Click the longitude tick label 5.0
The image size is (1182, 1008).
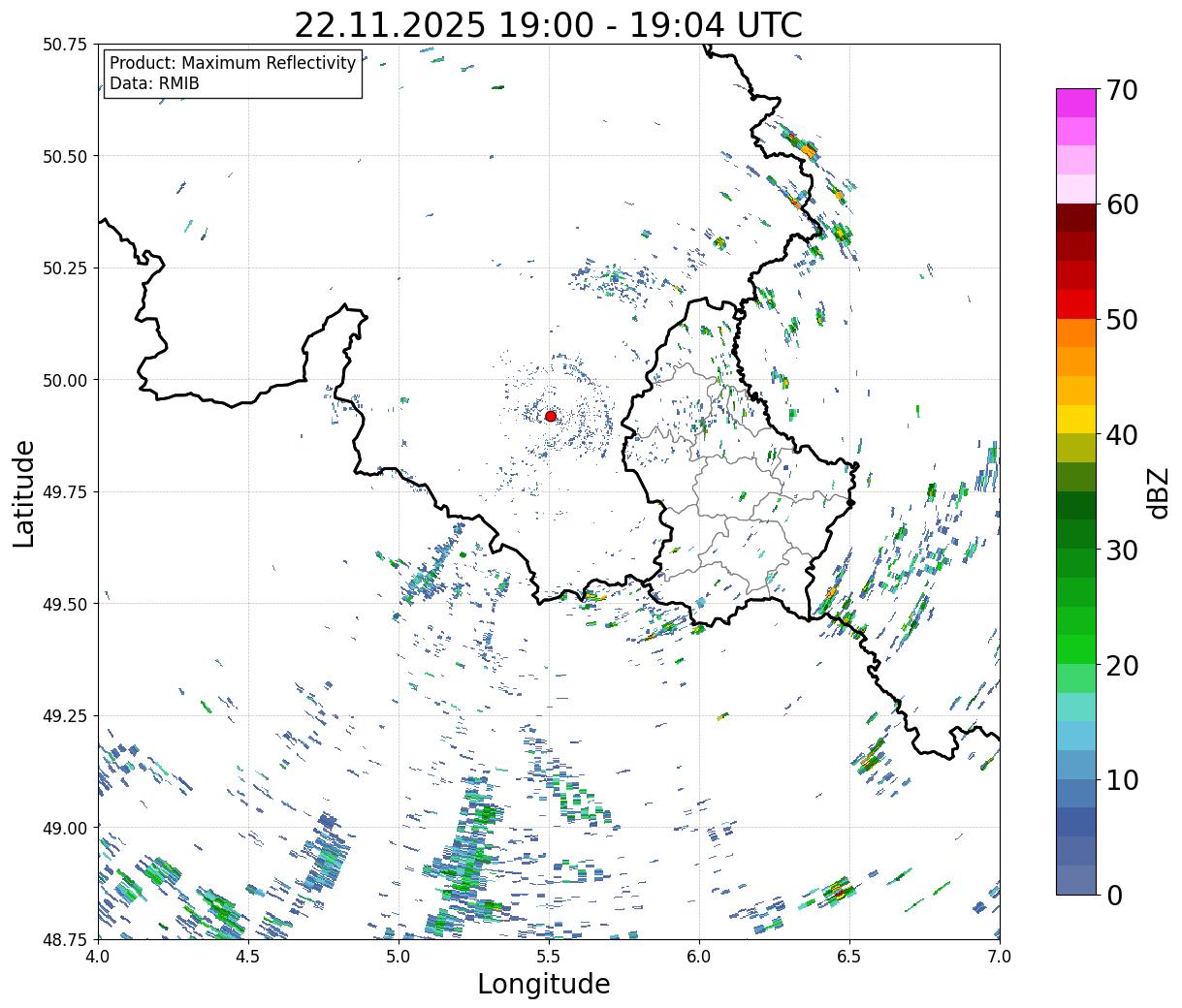pyautogui.click(x=399, y=957)
